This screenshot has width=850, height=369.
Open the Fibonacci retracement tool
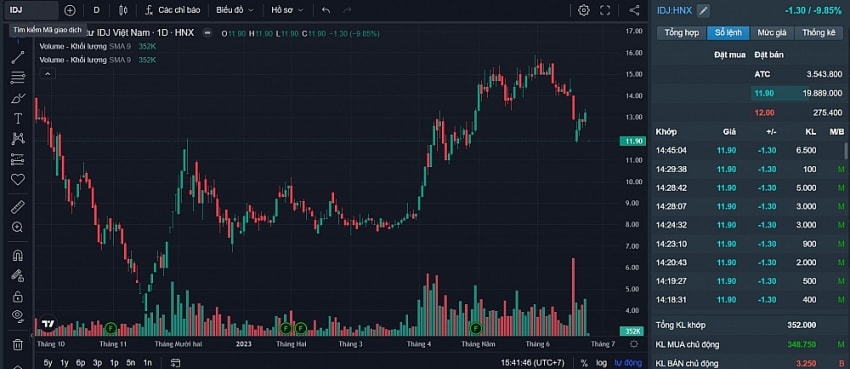(x=18, y=78)
